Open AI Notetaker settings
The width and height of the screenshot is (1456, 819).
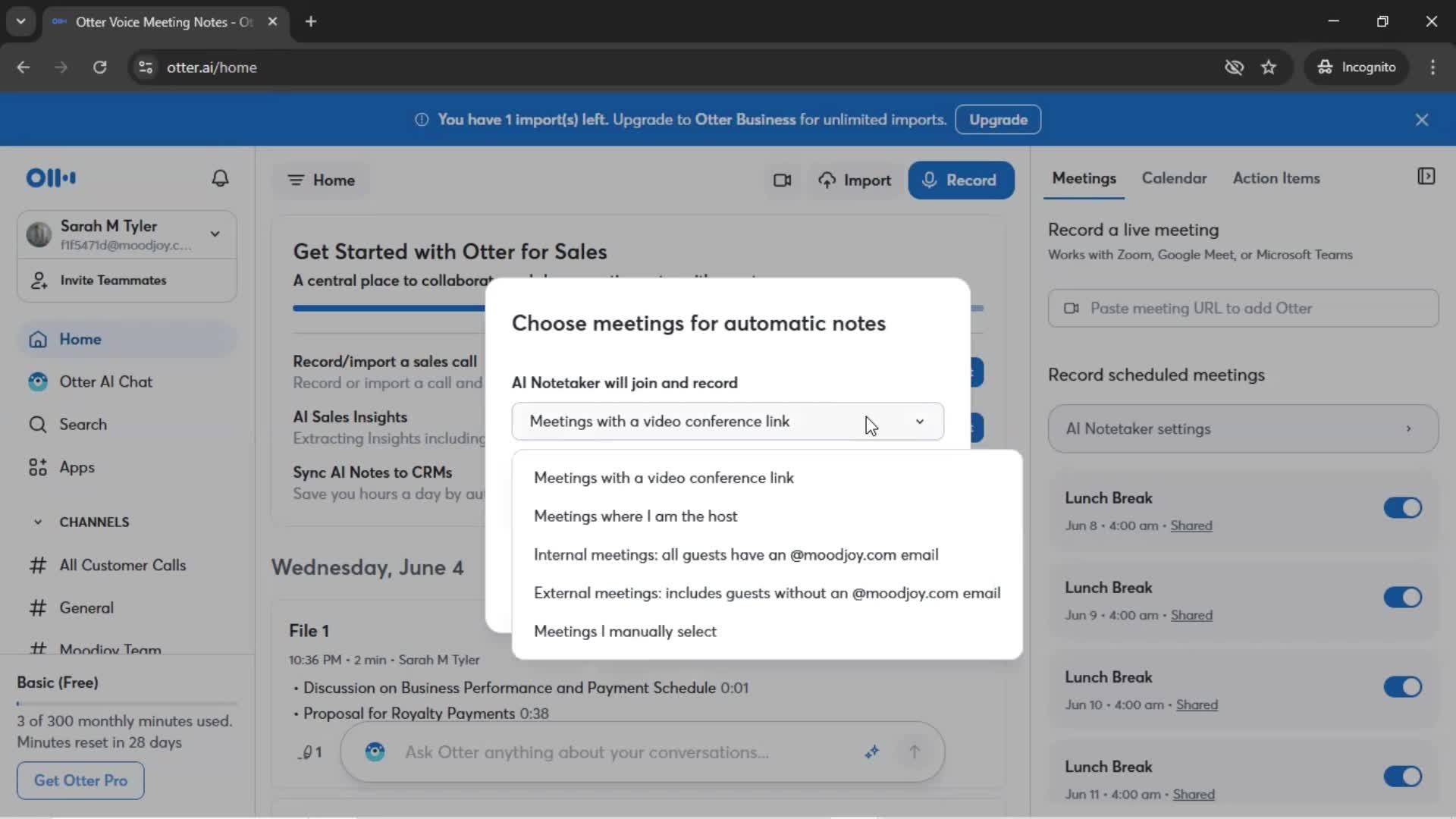click(x=1243, y=429)
